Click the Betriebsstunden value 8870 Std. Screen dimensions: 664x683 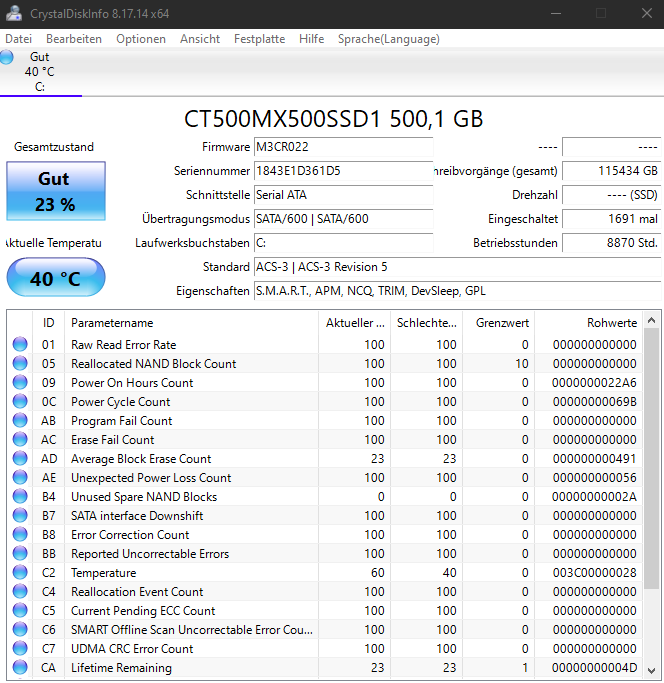tap(612, 243)
